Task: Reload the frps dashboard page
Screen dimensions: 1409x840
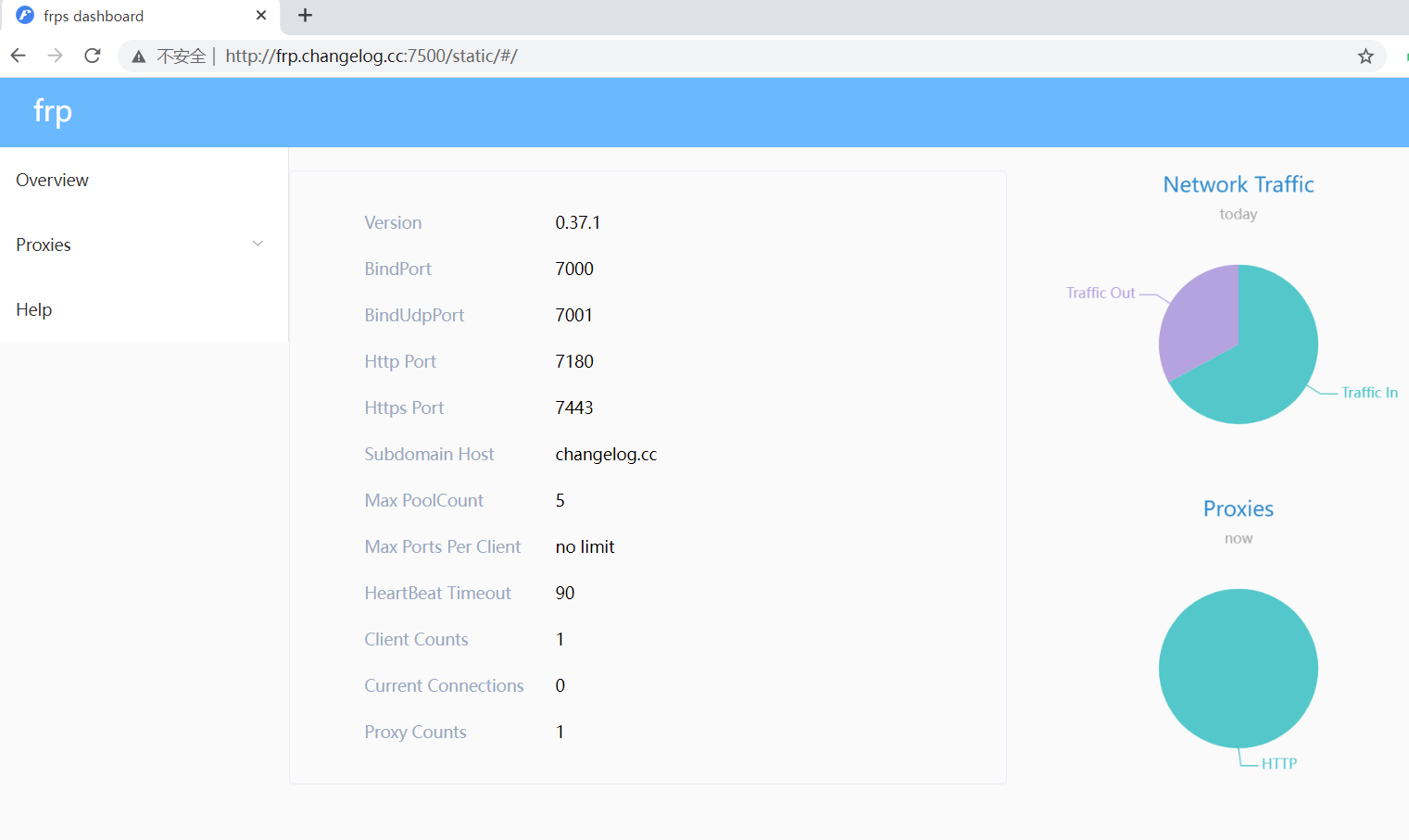Action: pyautogui.click(x=93, y=56)
